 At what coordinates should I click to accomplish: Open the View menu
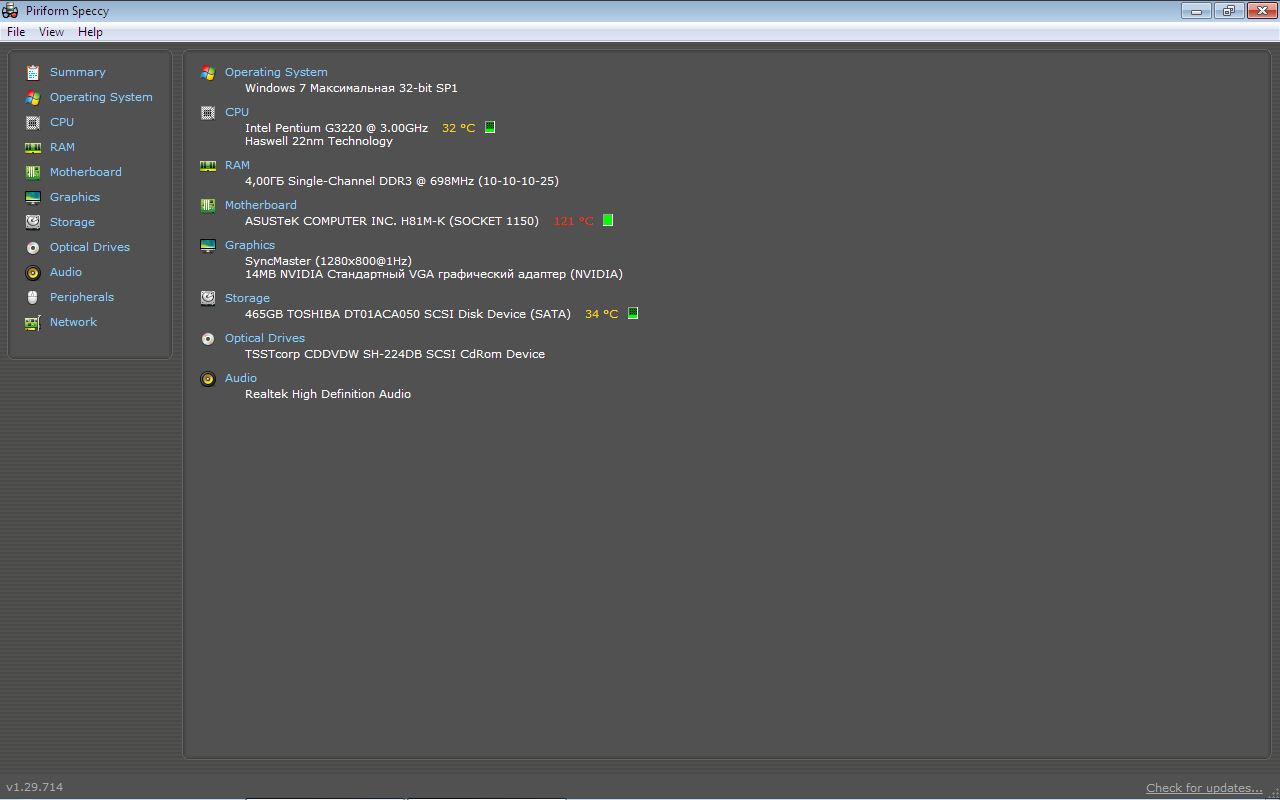pos(51,31)
